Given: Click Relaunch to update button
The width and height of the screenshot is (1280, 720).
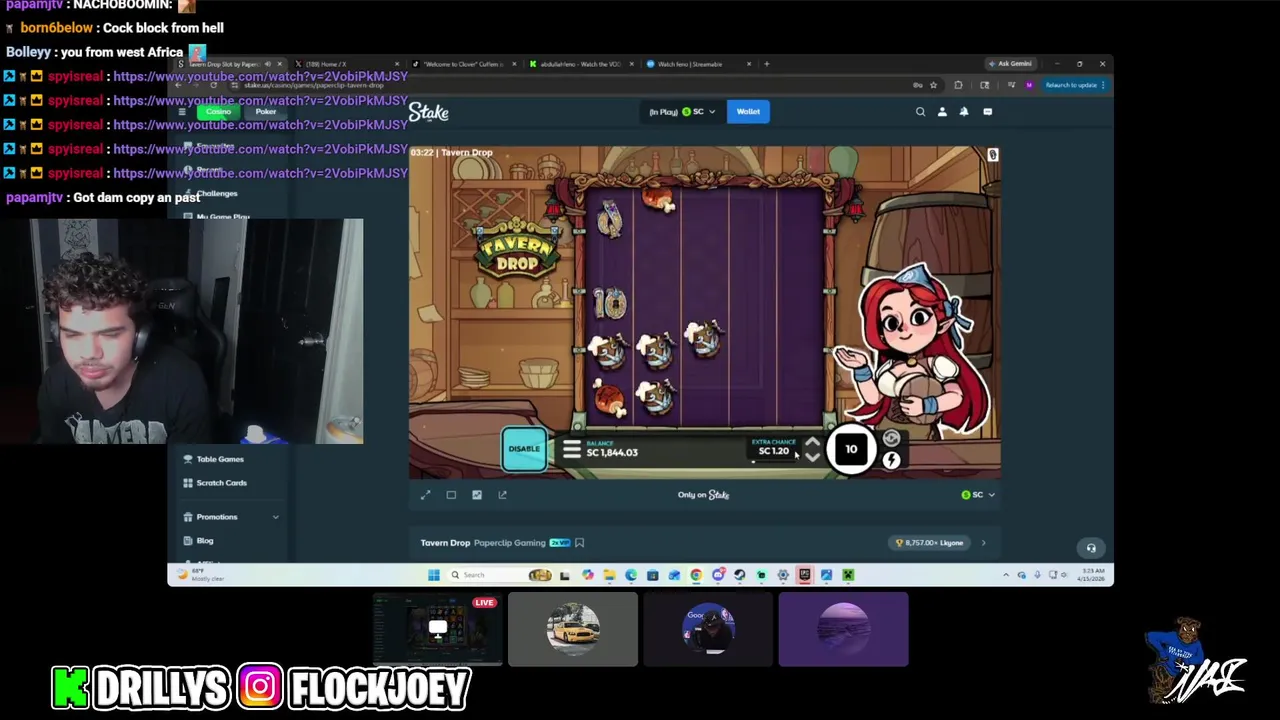Looking at the screenshot, I should pyautogui.click(x=1074, y=85).
